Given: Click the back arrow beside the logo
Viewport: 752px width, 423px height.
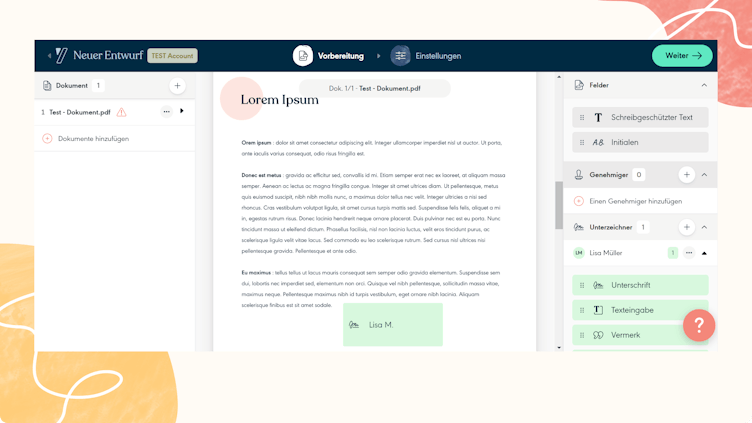Looking at the screenshot, I should point(49,56).
